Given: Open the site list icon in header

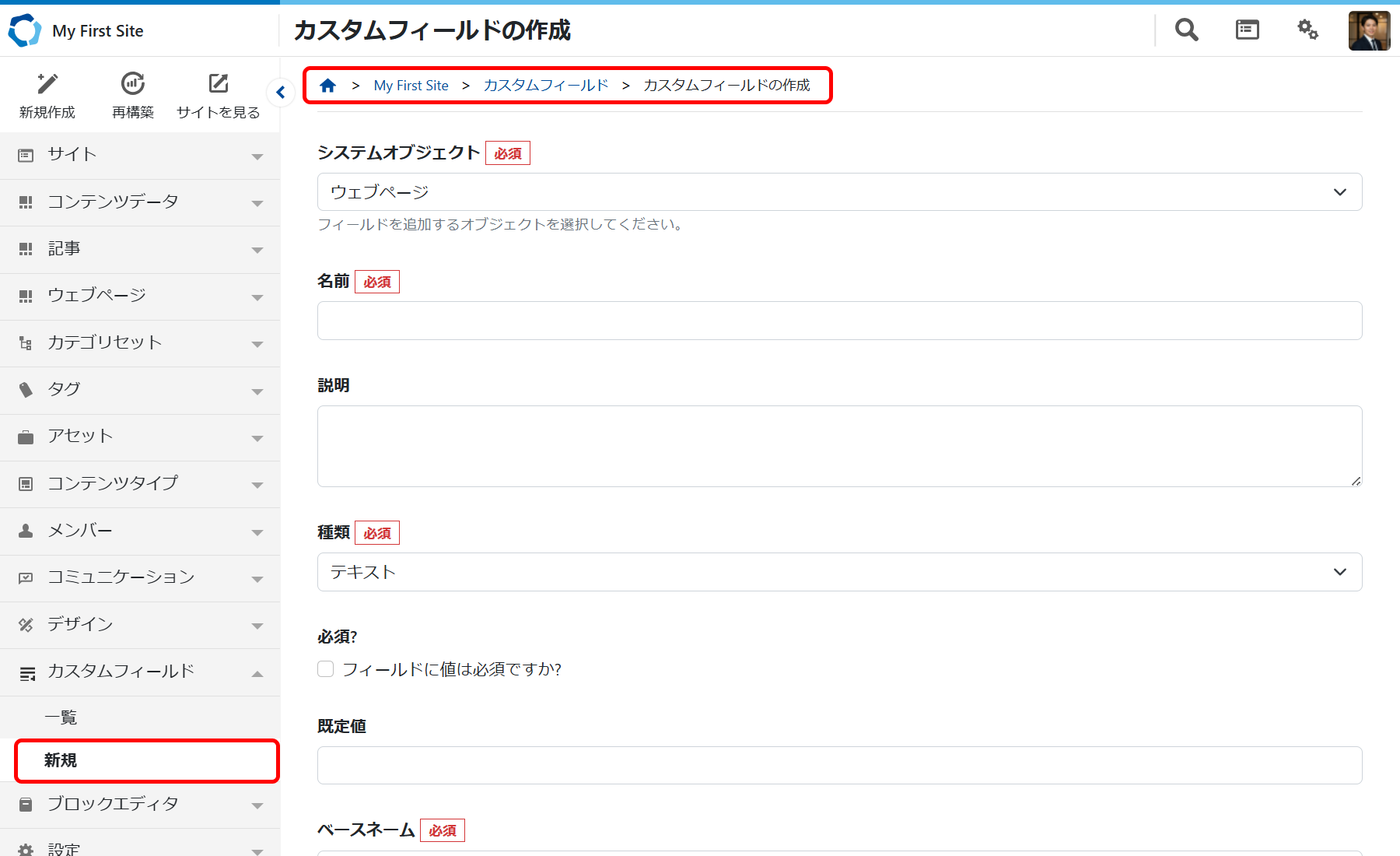Looking at the screenshot, I should point(1247,30).
